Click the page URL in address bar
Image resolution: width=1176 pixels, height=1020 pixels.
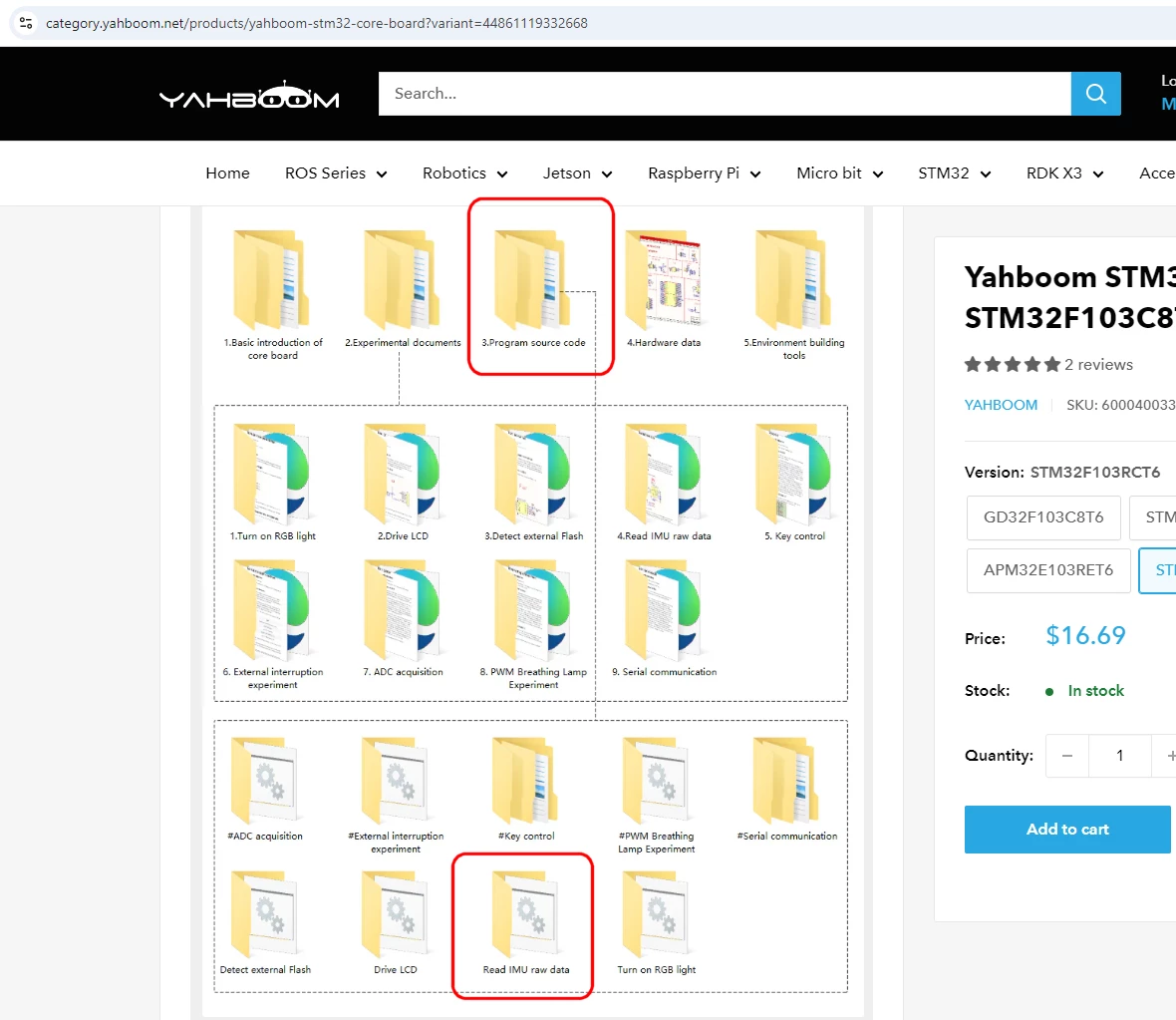tap(317, 23)
